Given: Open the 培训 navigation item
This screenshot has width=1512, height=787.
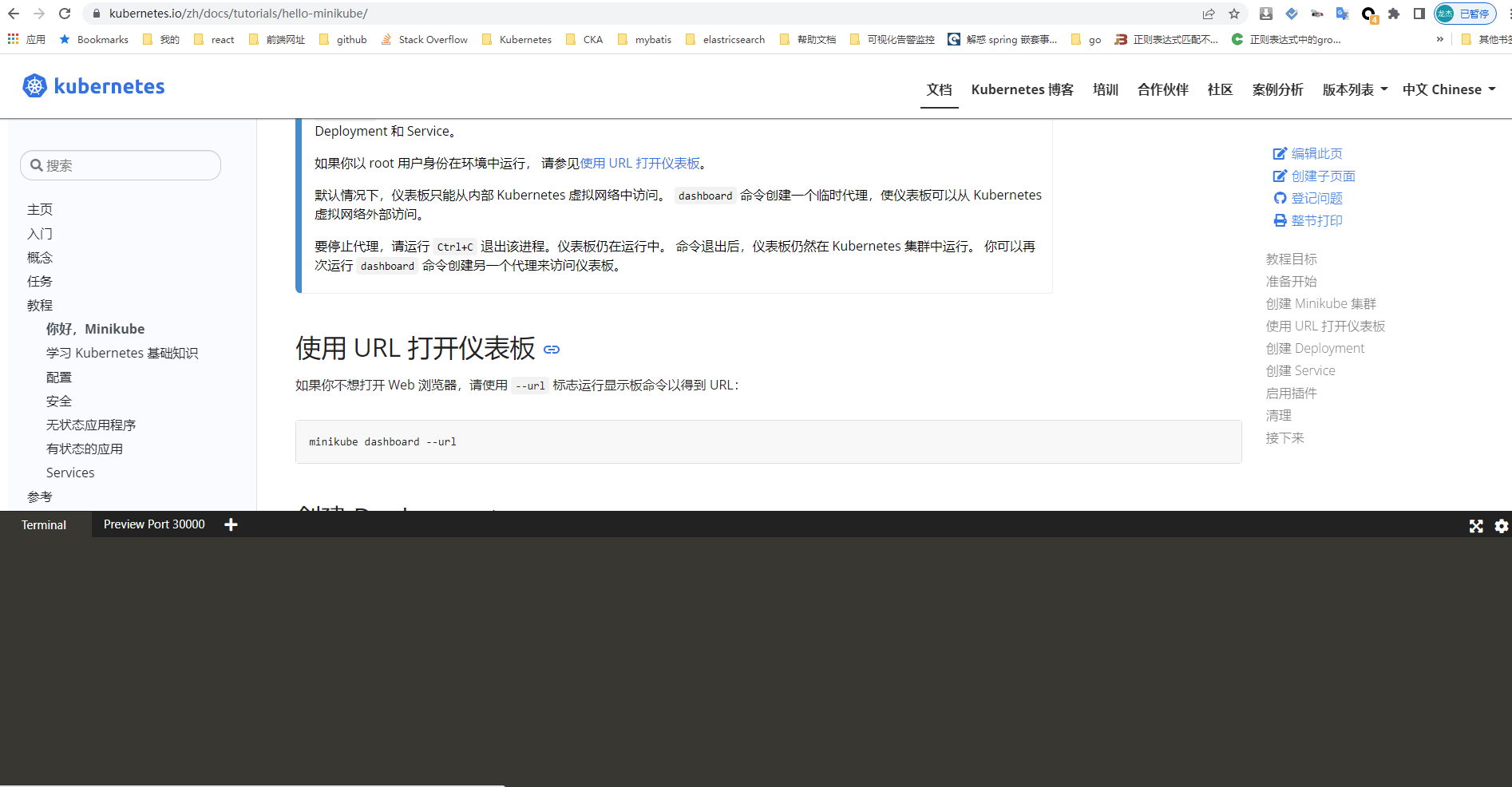Looking at the screenshot, I should [1106, 89].
